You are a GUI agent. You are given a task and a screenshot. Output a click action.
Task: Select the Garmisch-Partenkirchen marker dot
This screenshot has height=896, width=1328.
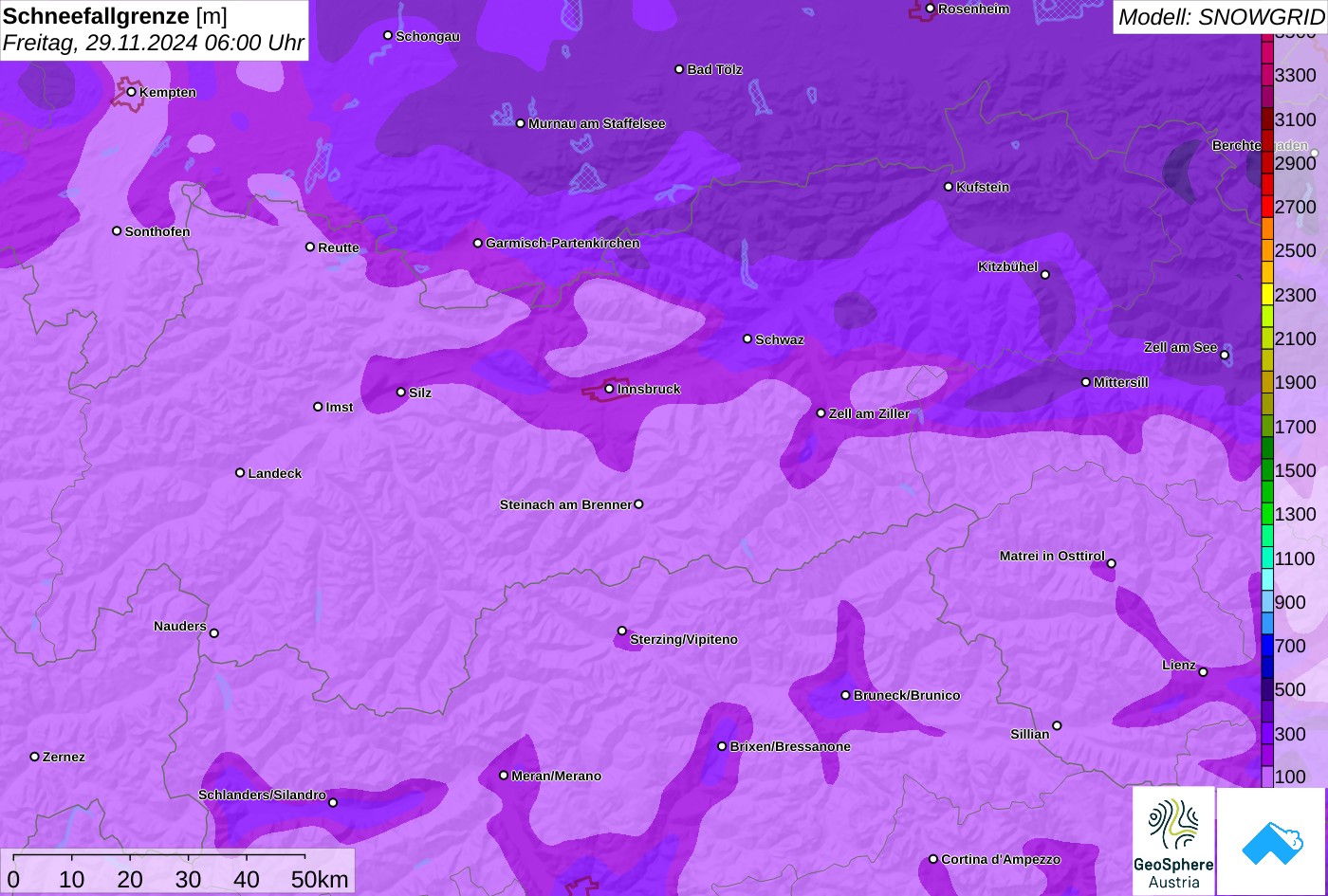[478, 243]
